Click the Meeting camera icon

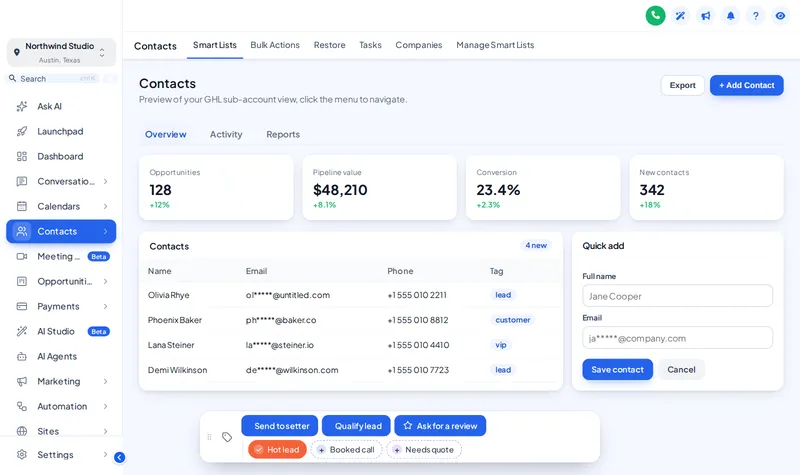click(x=21, y=256)
